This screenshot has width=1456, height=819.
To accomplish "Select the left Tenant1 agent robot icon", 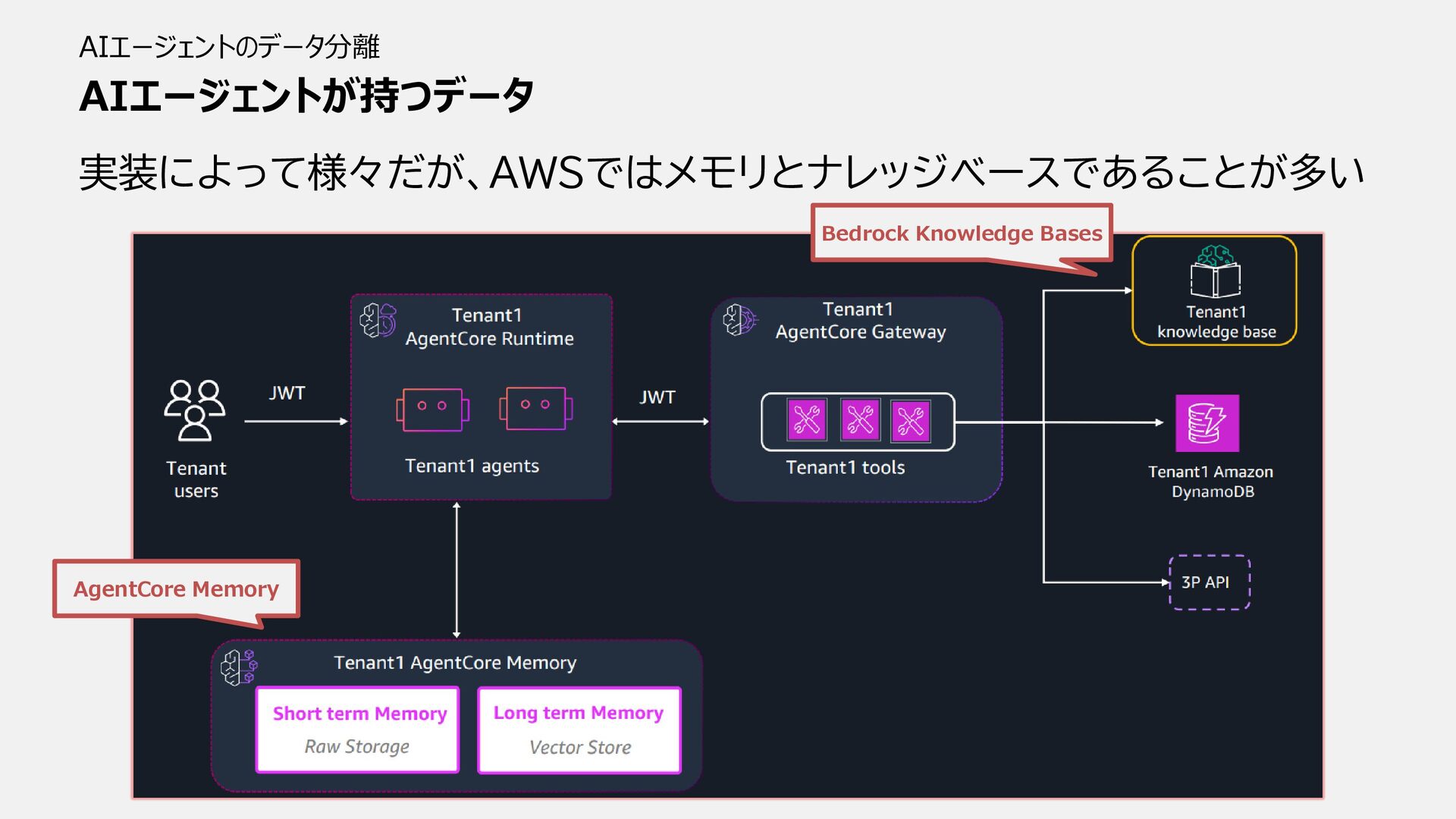I will pos(432,409).
